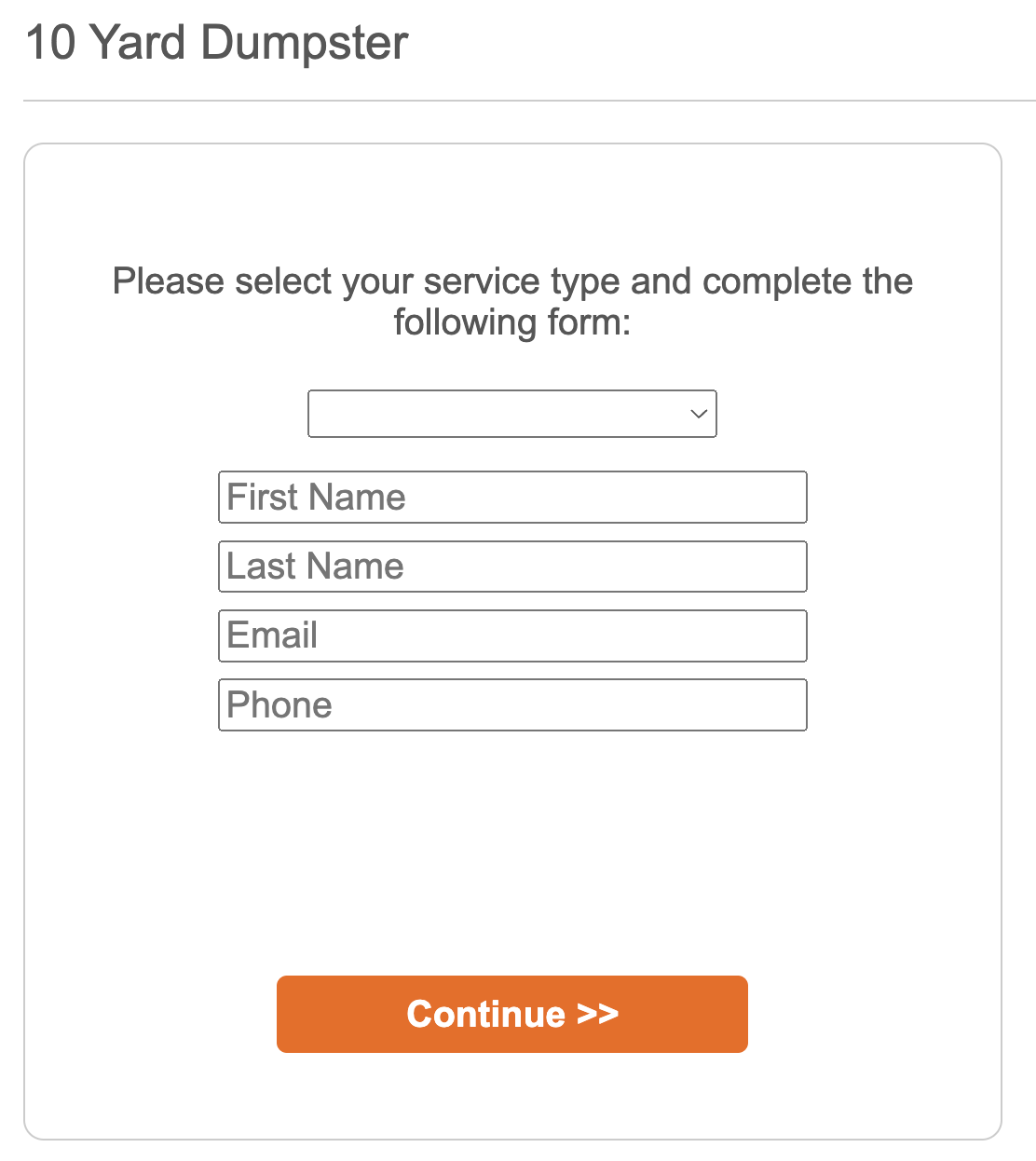Image resolution: width=1036 pixels, height=1161 pixels.
Task: Focus the Last Name field
Action: (x=512, y=567)
